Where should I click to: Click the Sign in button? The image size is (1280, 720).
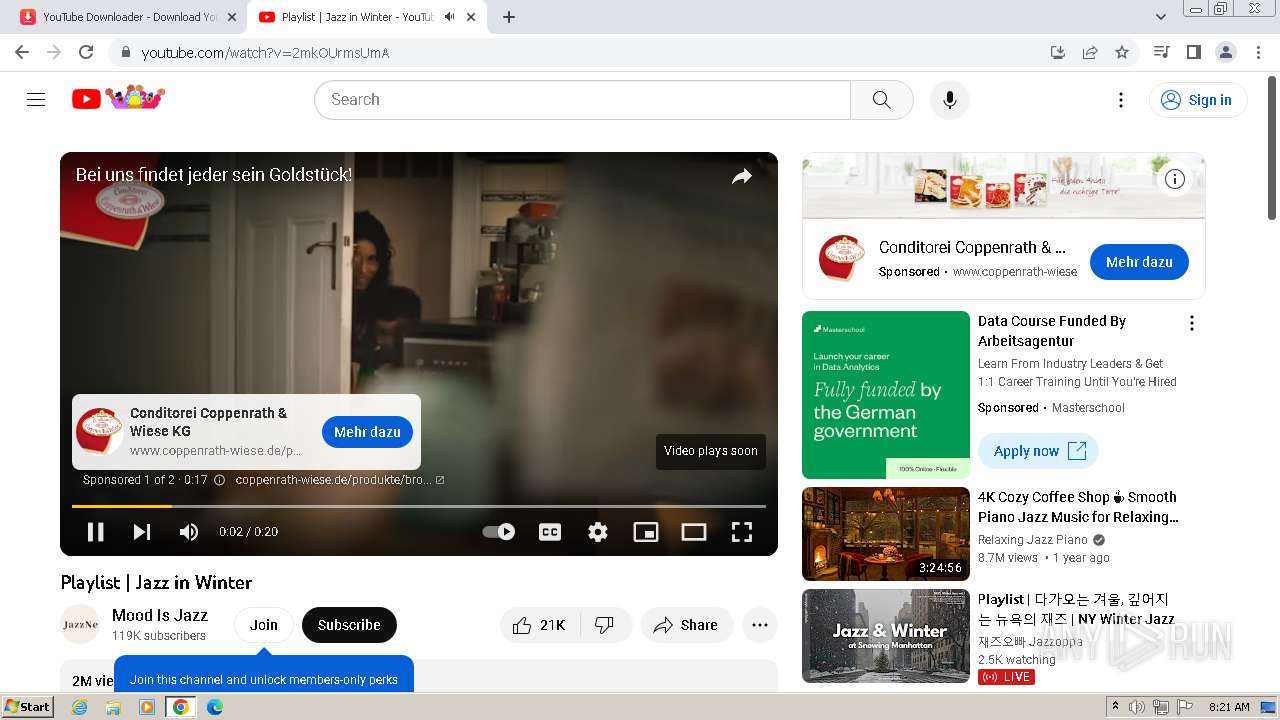(1198, 100)
